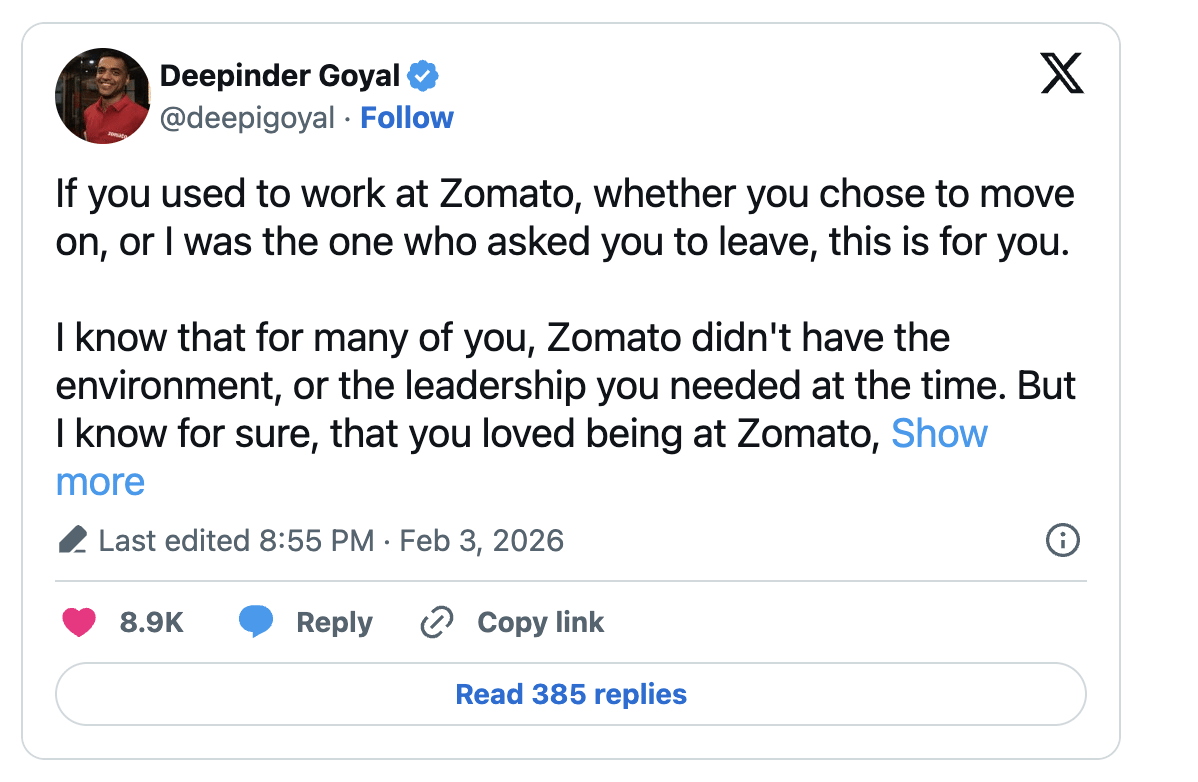
Task: Click the X logo icon
Action: click(x=1062, y=75)
